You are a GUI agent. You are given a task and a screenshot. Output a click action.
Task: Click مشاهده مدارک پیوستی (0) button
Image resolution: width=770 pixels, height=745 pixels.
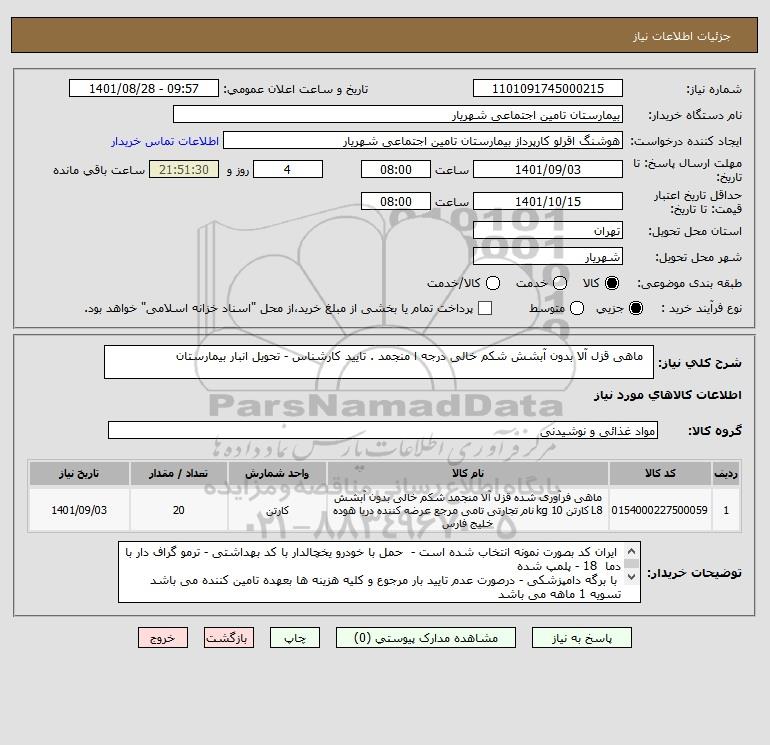click(x=426, y=638)
